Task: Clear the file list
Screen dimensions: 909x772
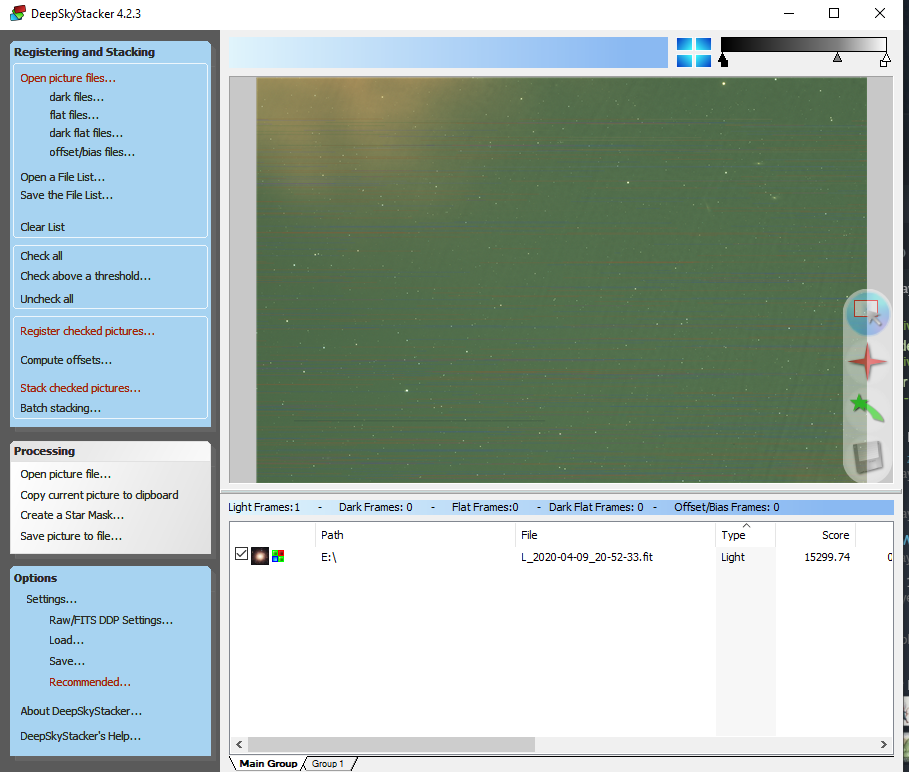Action: click(x=42, y=227)
